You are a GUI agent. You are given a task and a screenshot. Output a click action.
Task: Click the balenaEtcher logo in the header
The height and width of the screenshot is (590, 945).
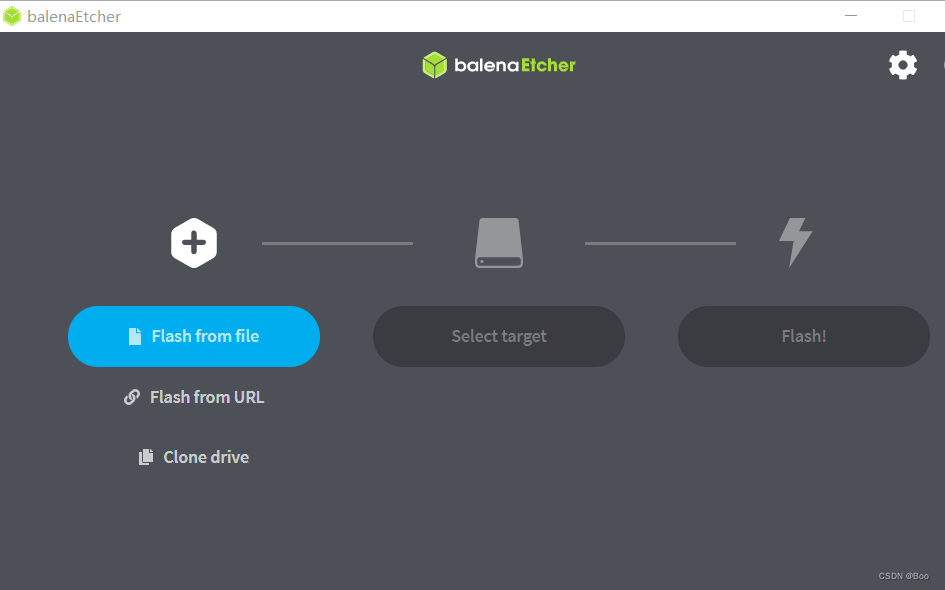(x=499, y=65)
